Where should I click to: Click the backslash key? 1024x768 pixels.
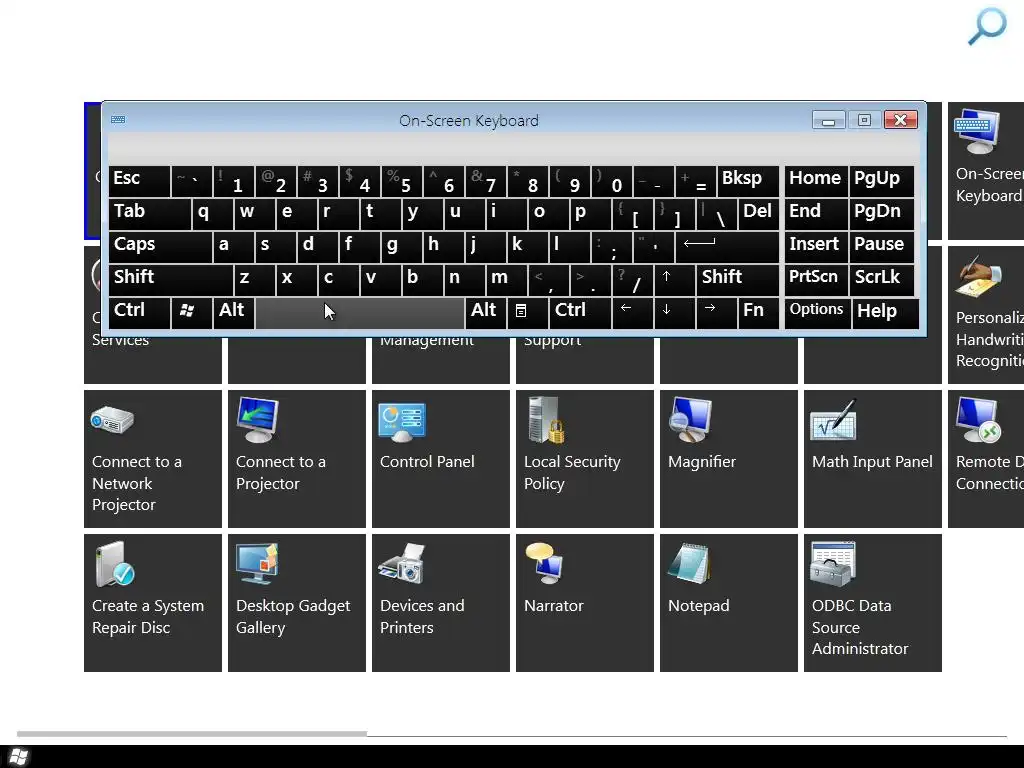point(716,214)
